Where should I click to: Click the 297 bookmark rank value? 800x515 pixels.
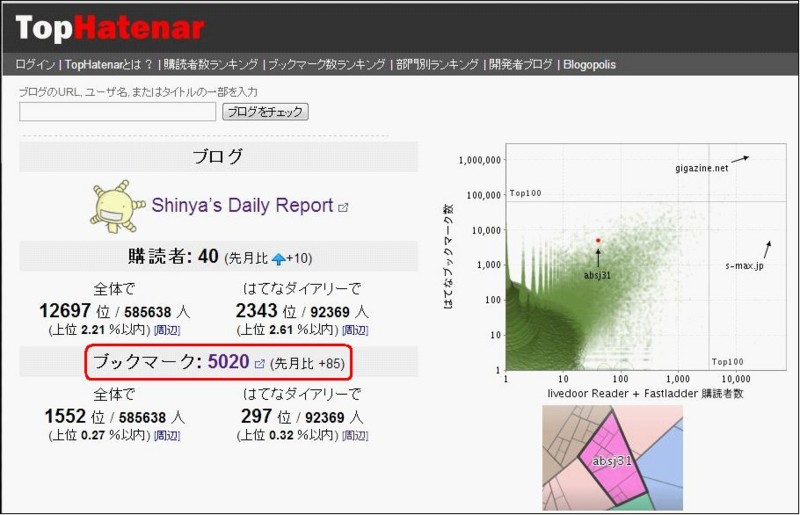pyautogui.click(x=256, y=416)
